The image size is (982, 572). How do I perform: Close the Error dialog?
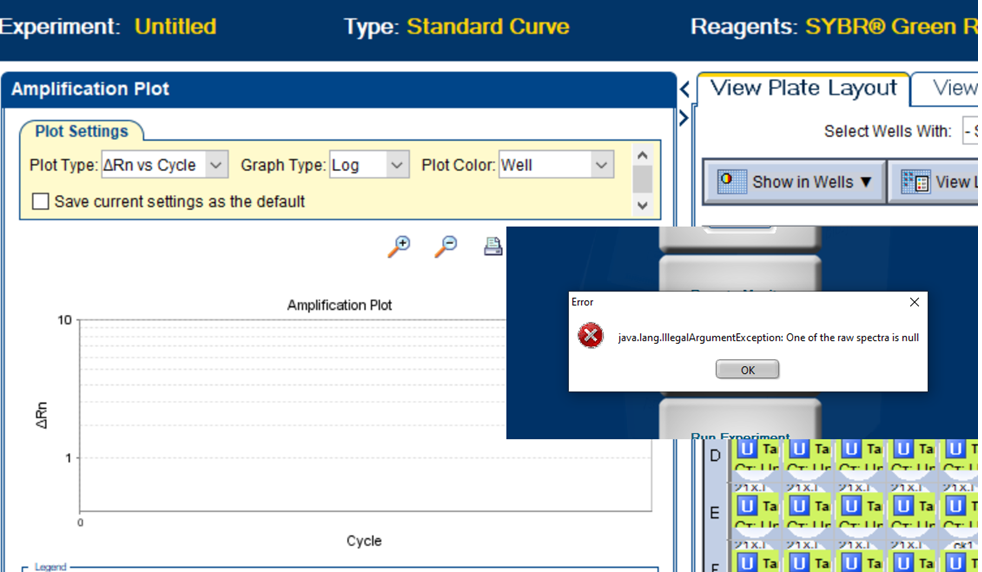point(914,302)
